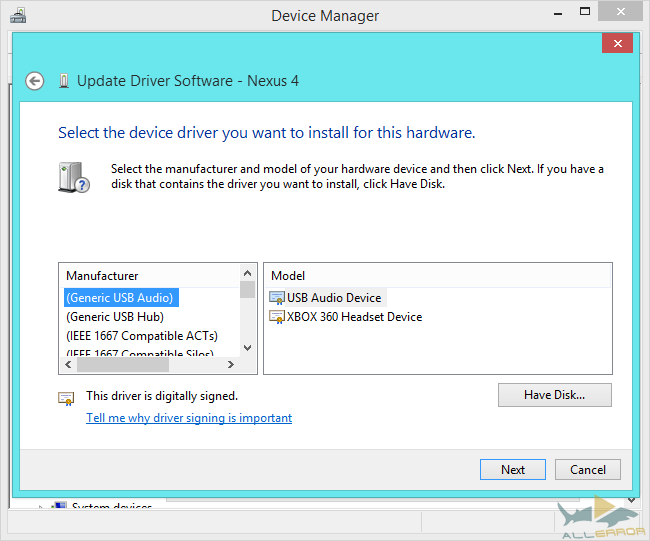Click the XBOX 360 Headset Device icon
650x541 pixels.
point(277,317)
